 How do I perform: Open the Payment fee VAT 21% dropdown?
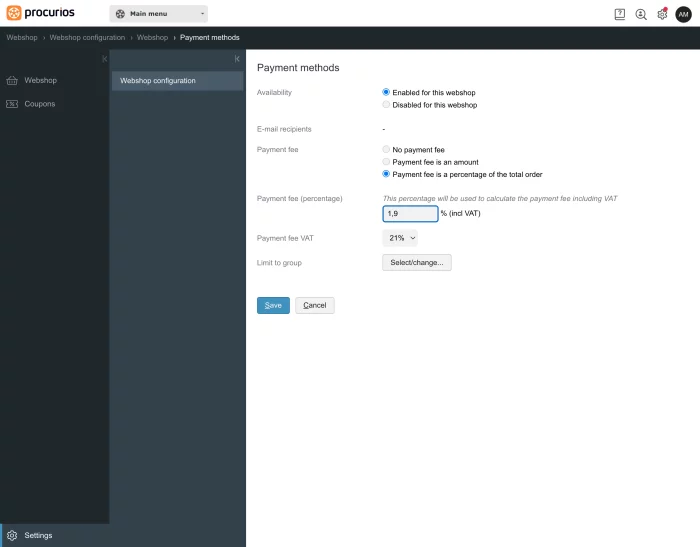point(400,238)
